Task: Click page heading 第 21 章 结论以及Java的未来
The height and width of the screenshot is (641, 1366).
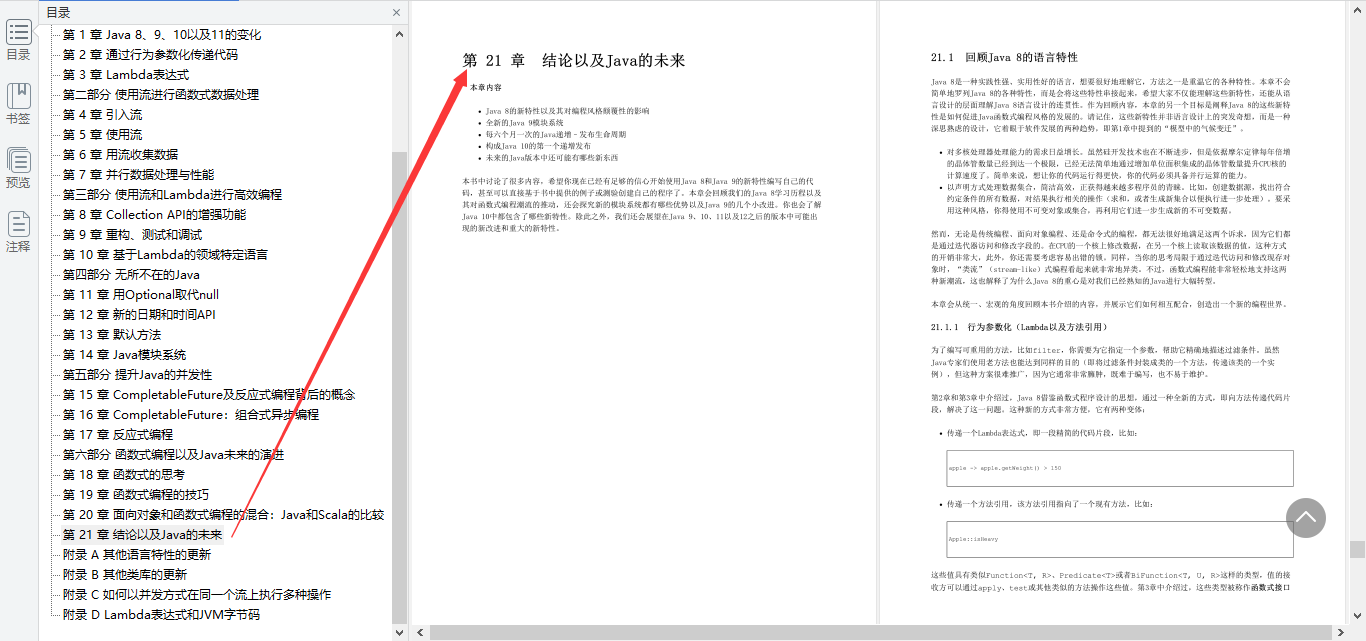Action: [574, 61]
